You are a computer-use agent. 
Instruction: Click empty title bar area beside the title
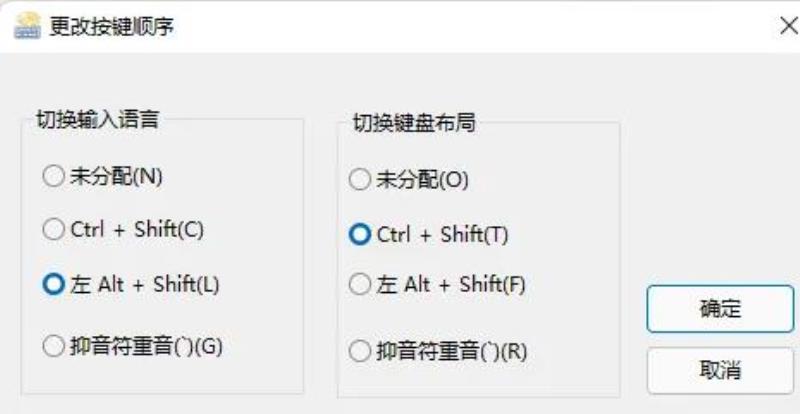tap(459, 27)
